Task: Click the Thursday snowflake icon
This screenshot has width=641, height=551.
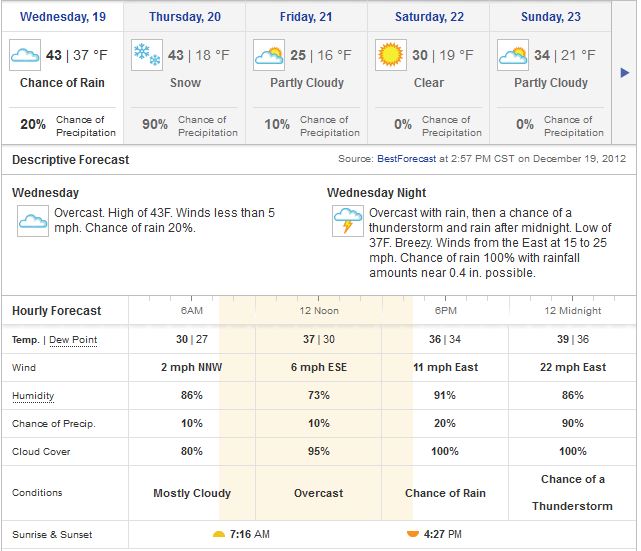Action: tap(147, 56)
